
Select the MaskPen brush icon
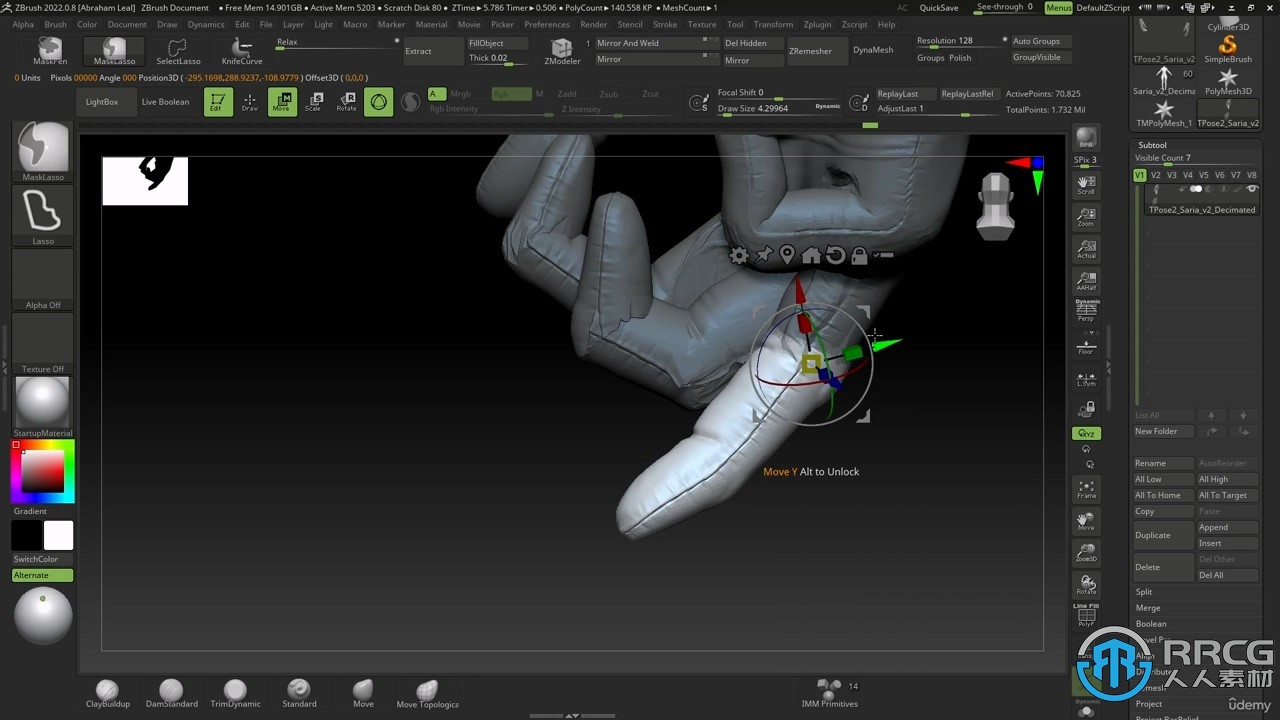point(49,51)
